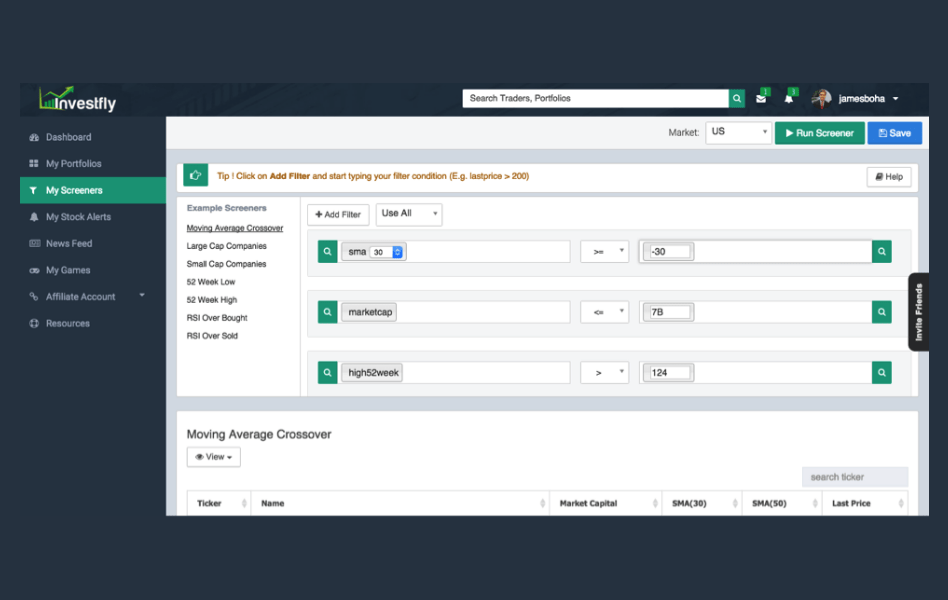Open RSI Over Bought example screener
The height and width of the screenshot is (600, 948).
(x=216, y=318)
